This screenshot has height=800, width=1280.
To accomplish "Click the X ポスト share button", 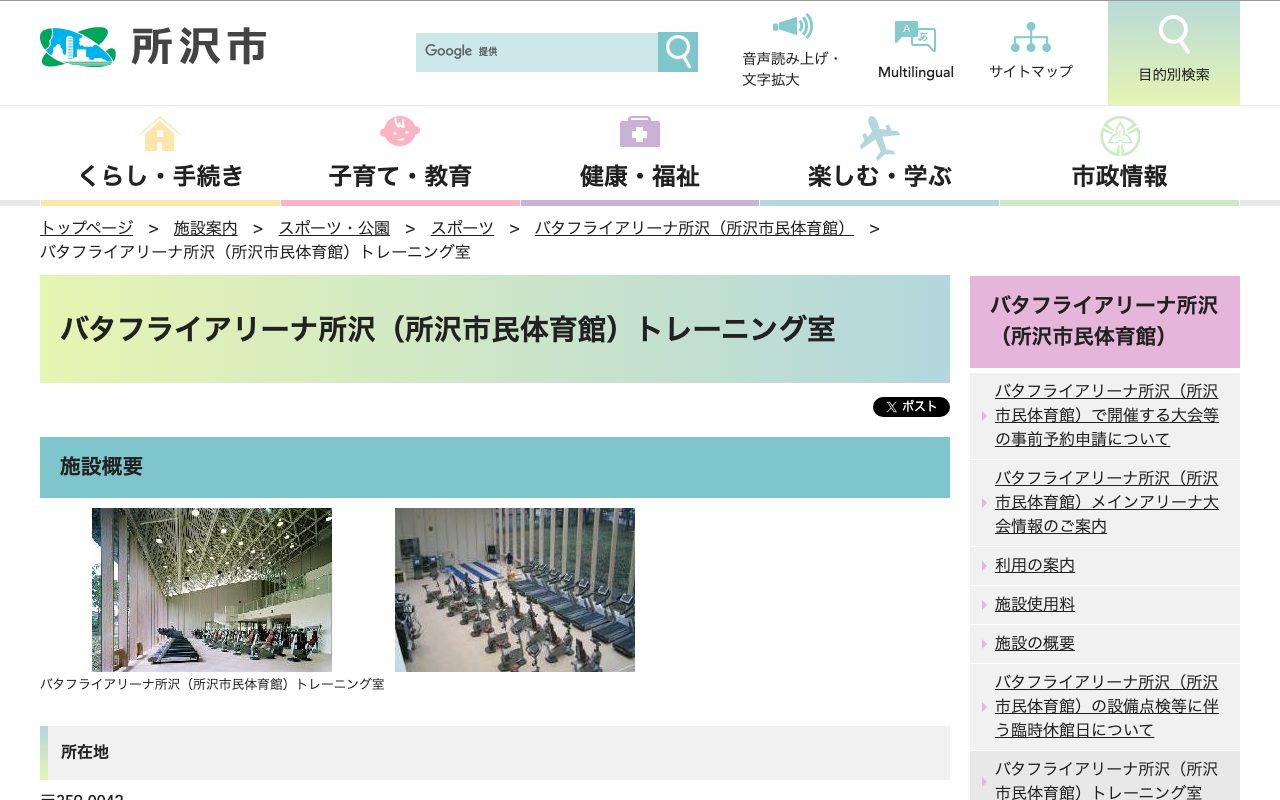I will click(911, 407).
